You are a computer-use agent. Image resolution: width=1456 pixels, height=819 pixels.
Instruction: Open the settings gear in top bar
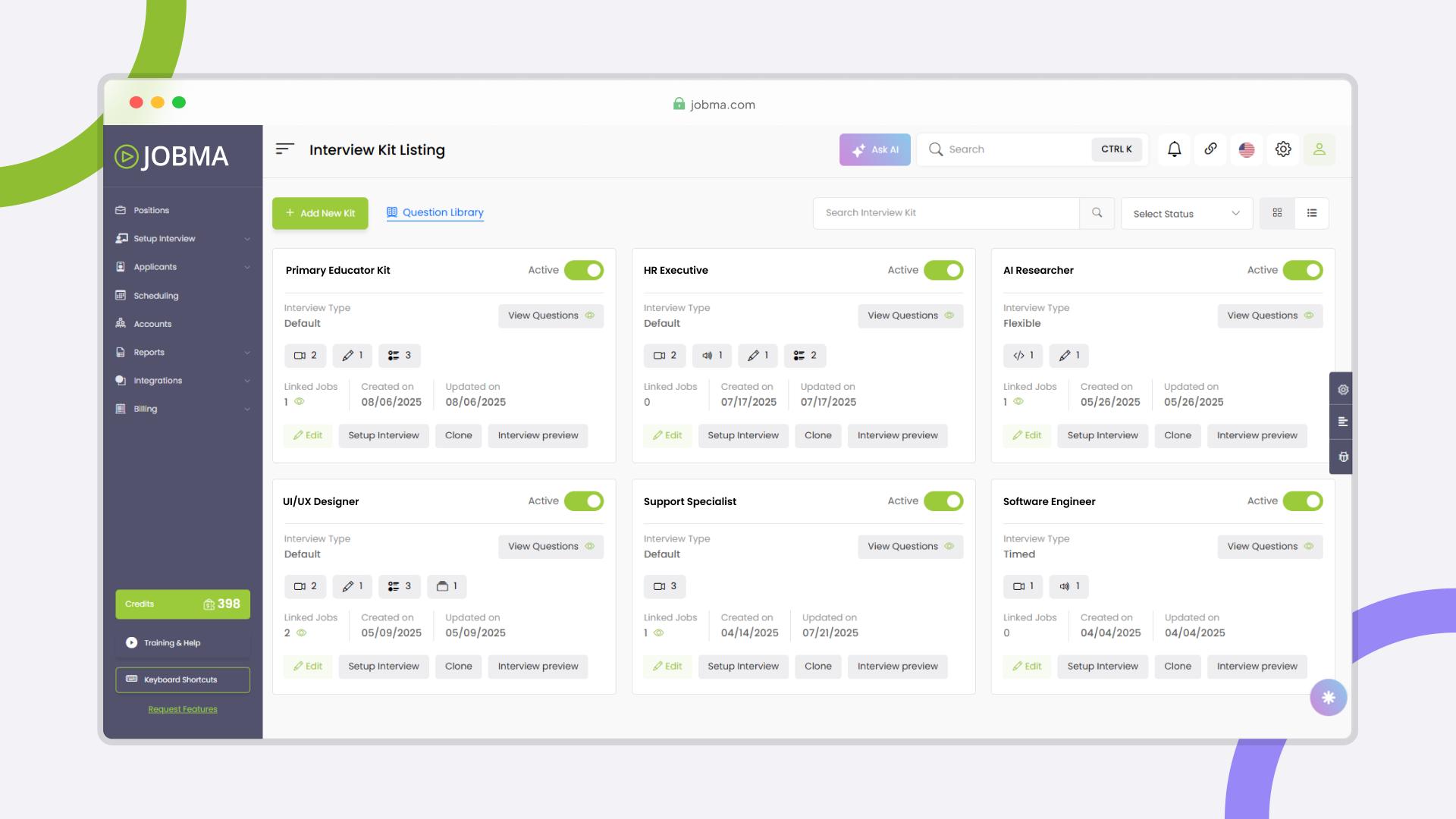(x=1283, y=149)
